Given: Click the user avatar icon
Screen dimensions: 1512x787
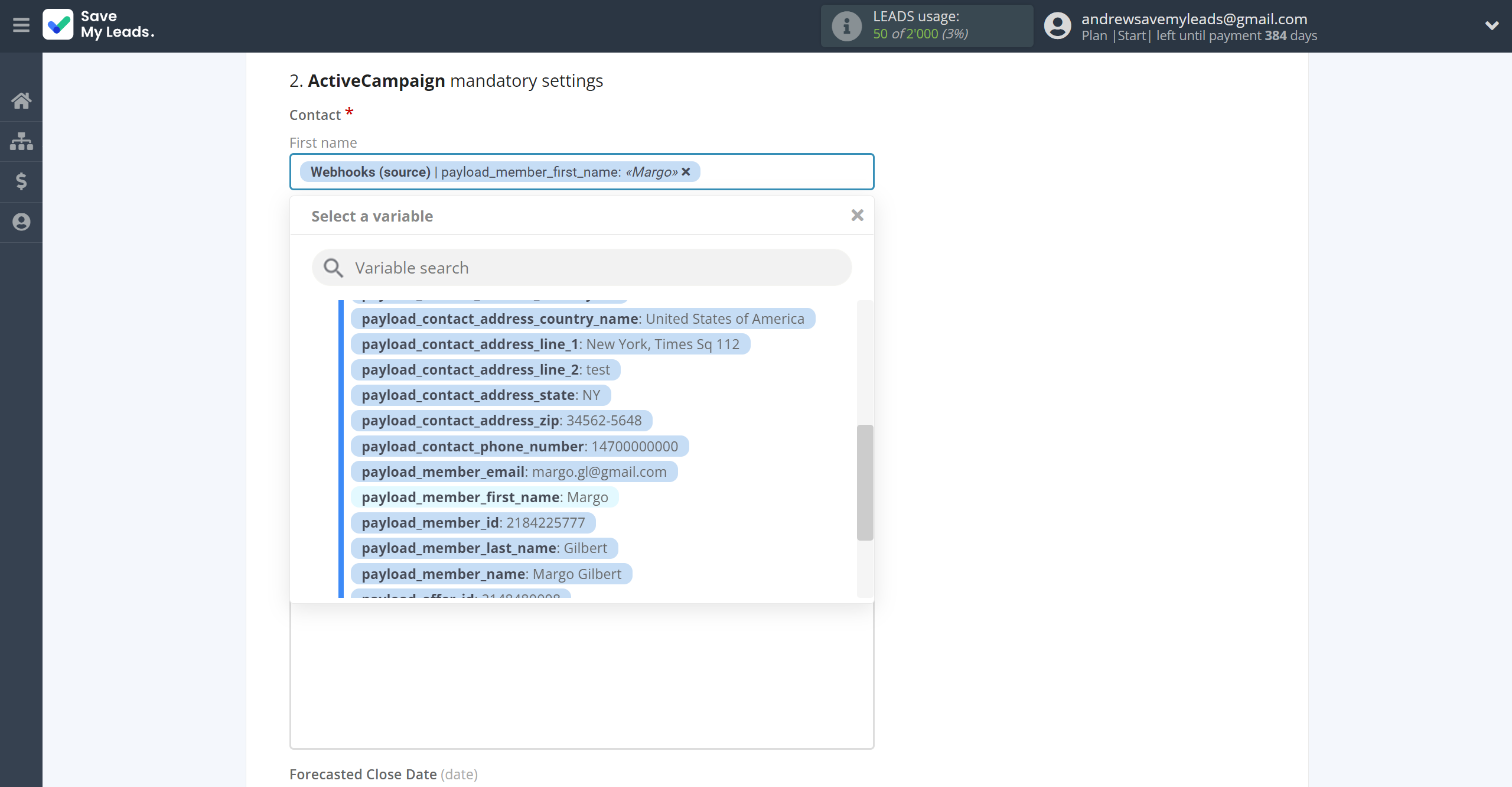Looking at the screenshot, I should [1057, 26].
